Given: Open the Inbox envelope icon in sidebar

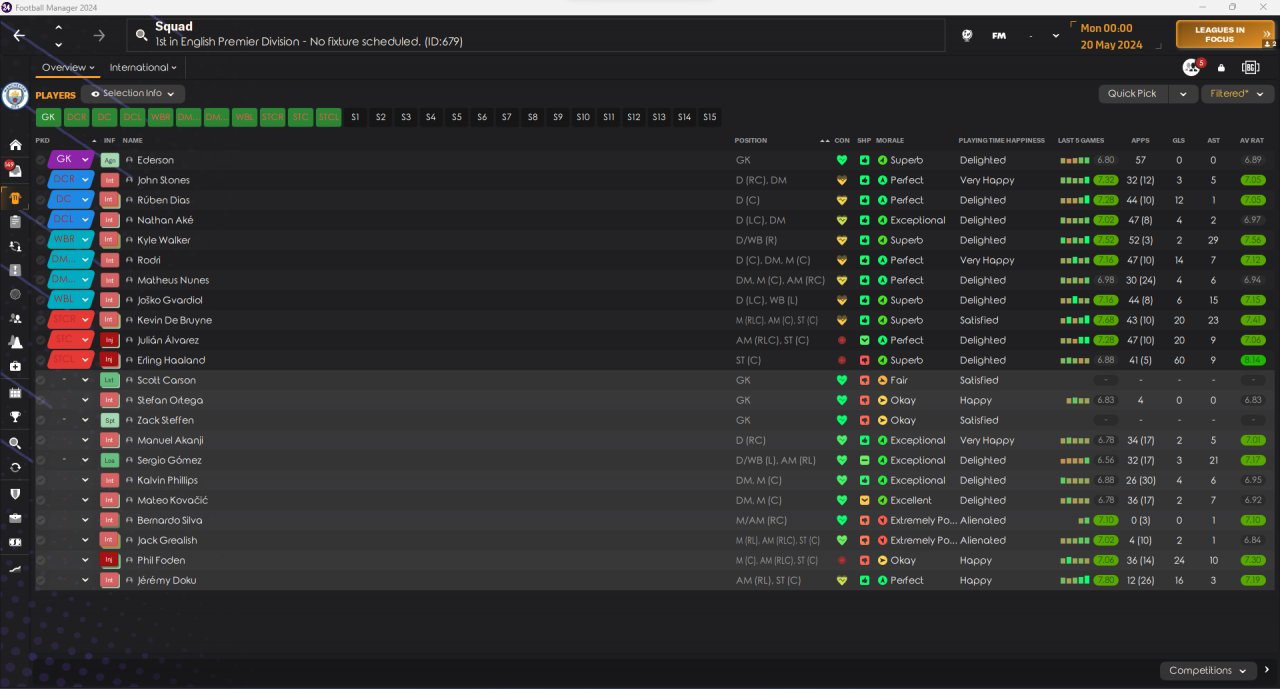Looking at the screenshot, I should [15, 170].
